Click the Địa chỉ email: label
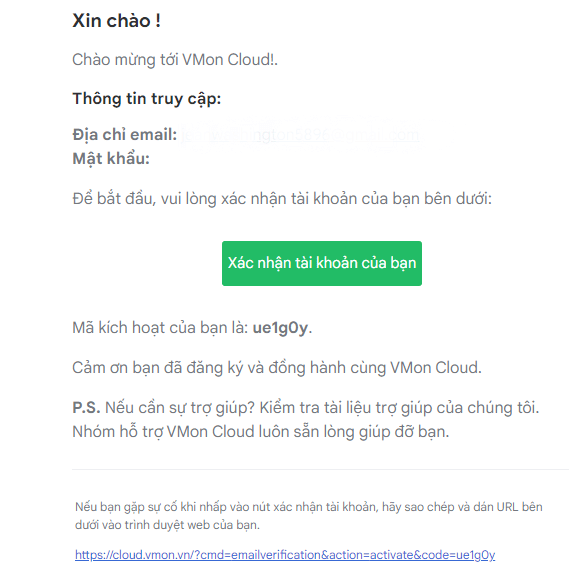This screenshot has width=569, height=581. [x=125, y=135]
